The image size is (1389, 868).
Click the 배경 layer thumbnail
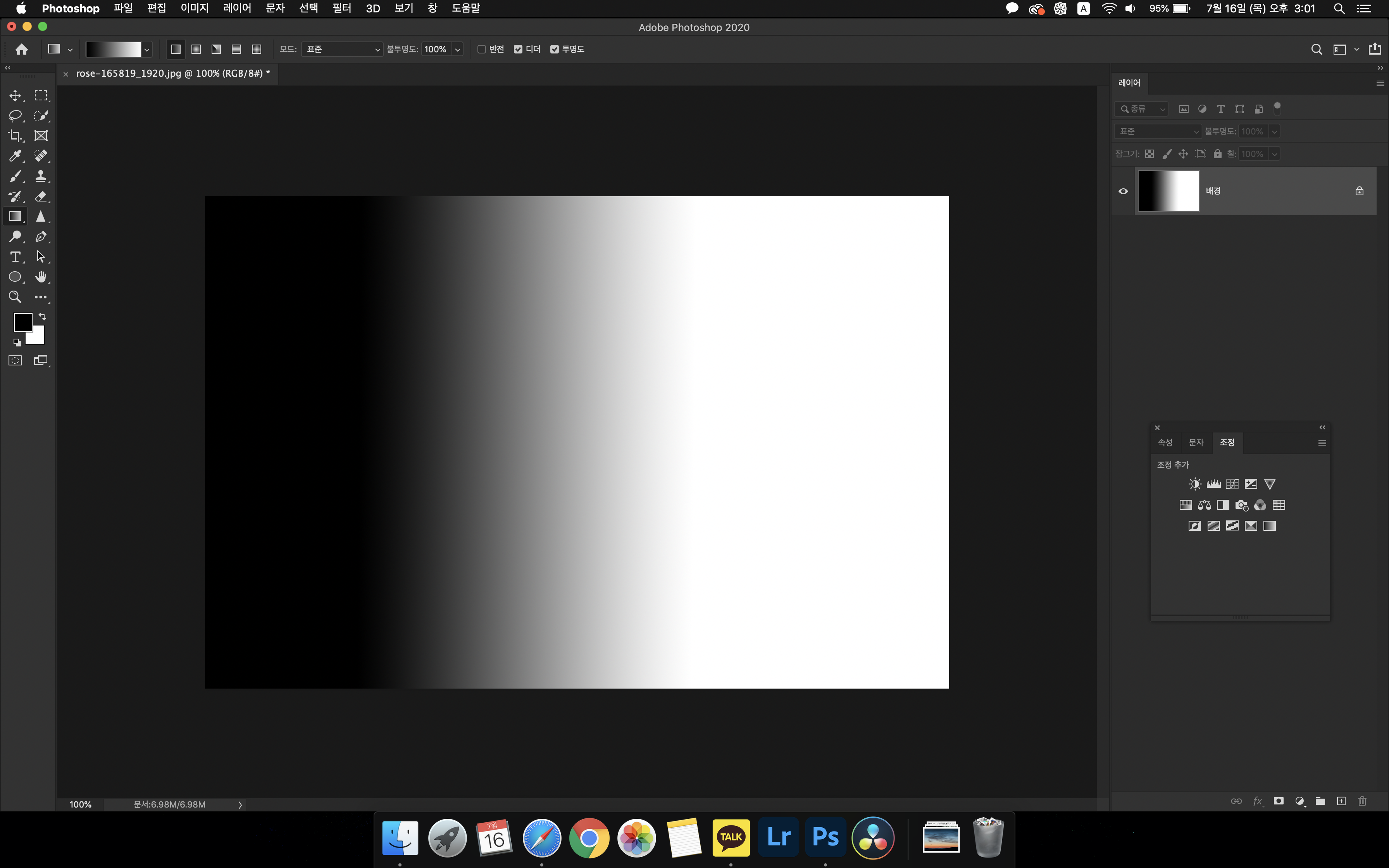1168,191
